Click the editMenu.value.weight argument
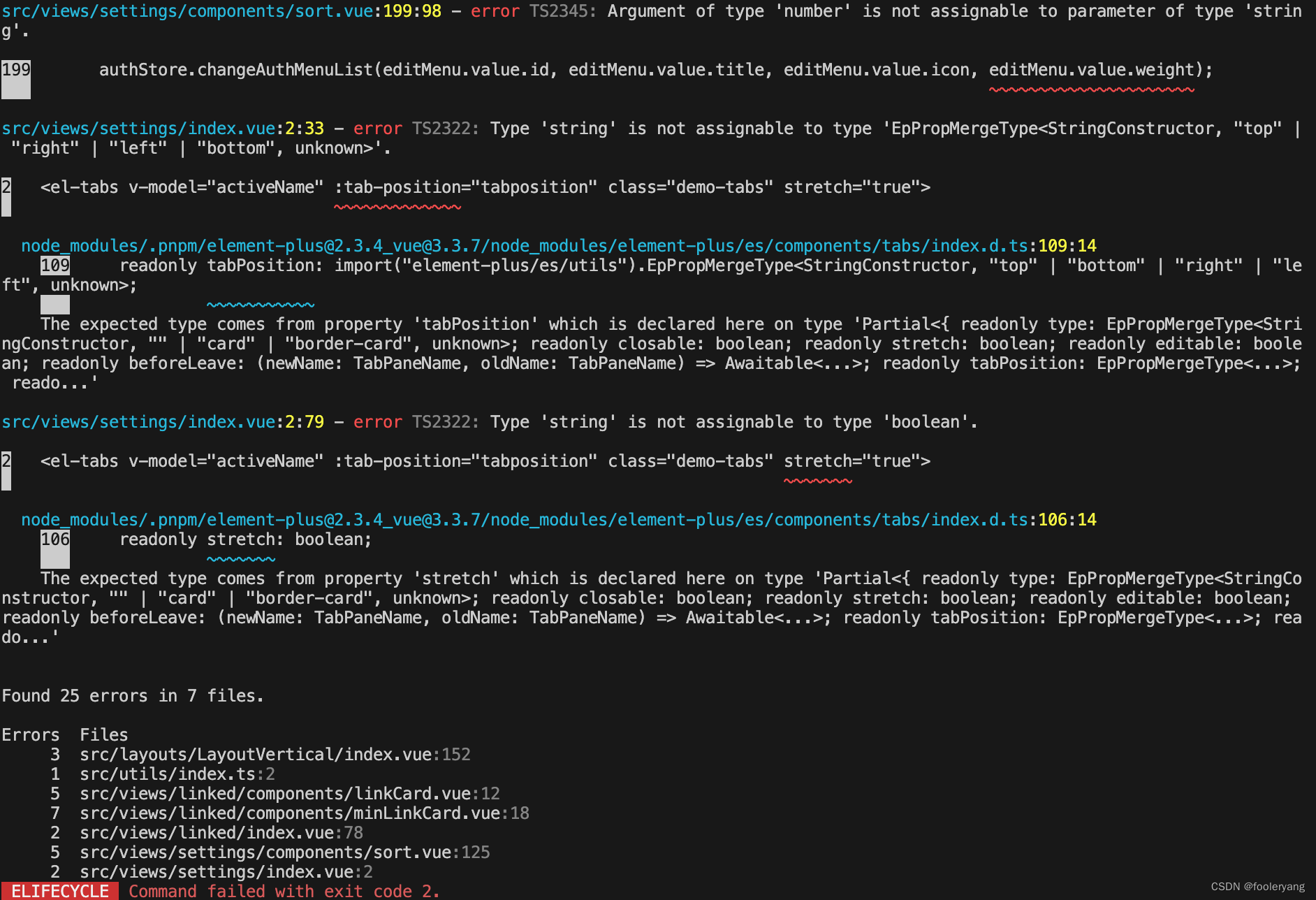This screenshot has height=900, width=1316. coord(1092,70)
